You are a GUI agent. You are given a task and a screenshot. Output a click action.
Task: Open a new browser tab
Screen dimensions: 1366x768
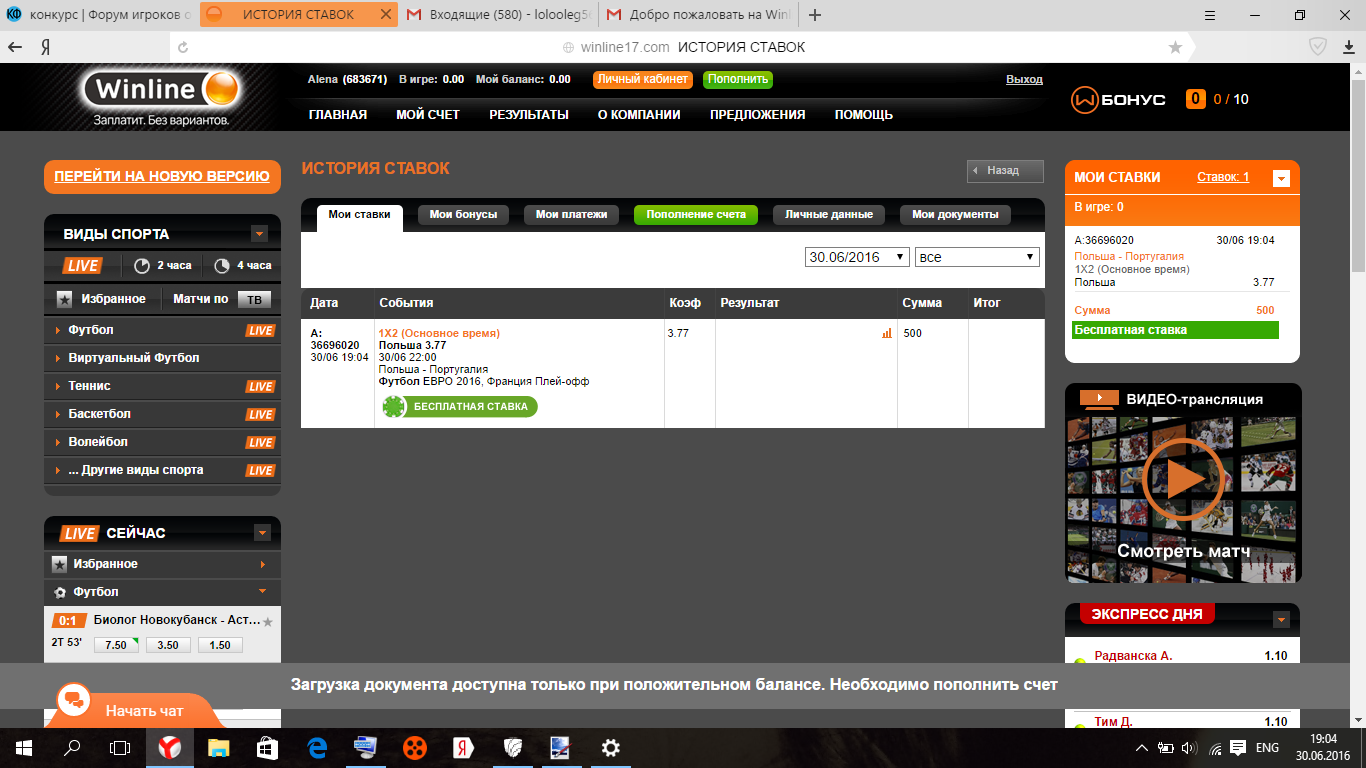(815, 15)
